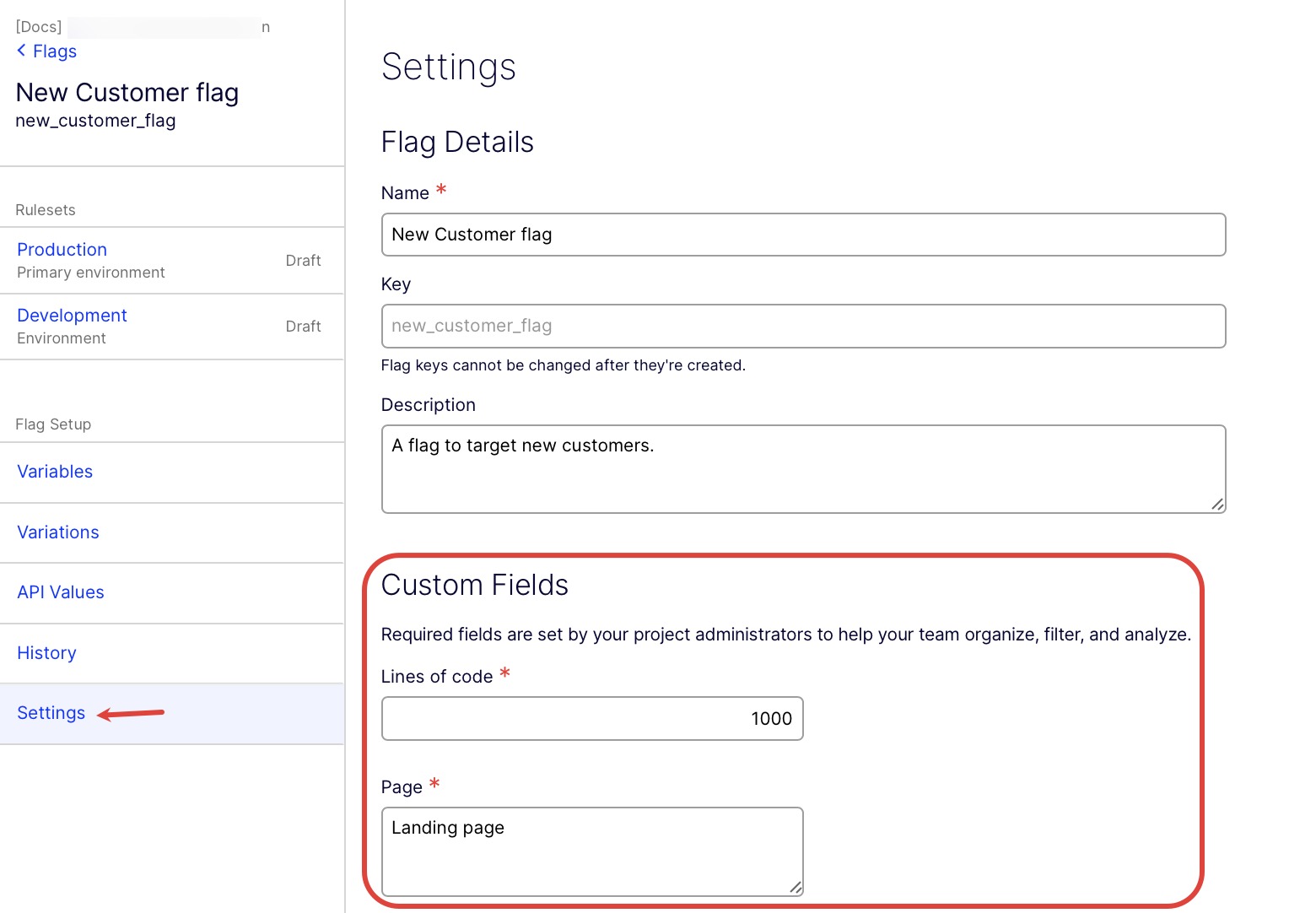Open the Production ruleset

click(62, 250)
